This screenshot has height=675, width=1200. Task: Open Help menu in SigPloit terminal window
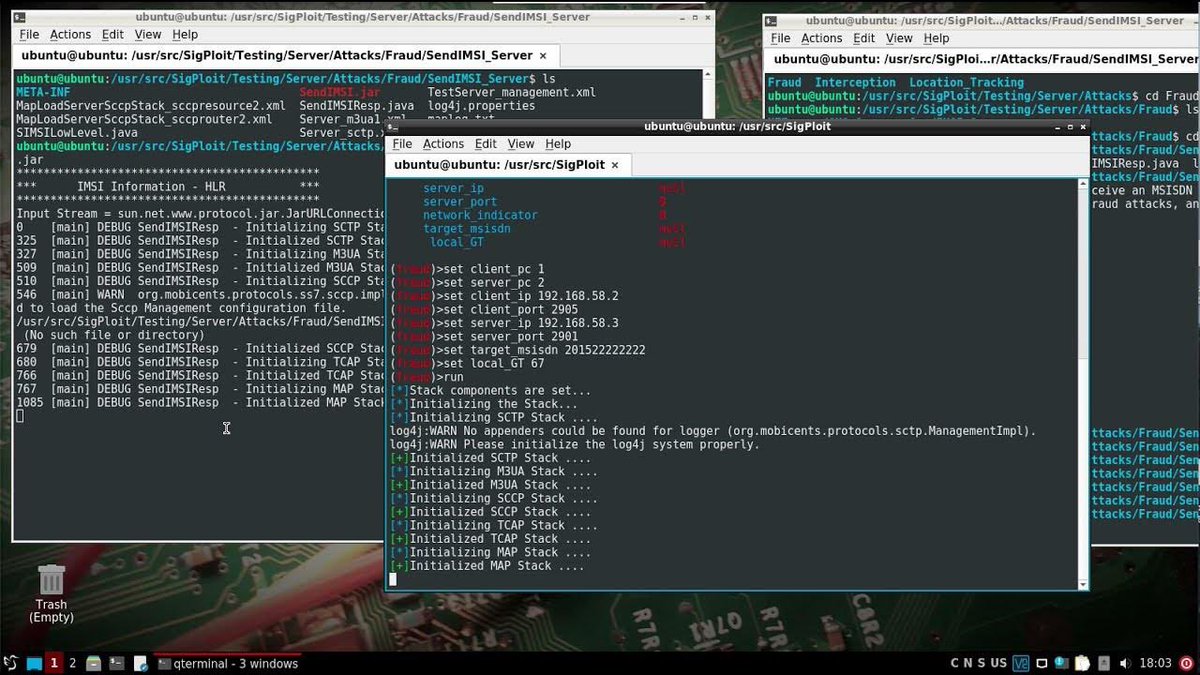[558, 144]
